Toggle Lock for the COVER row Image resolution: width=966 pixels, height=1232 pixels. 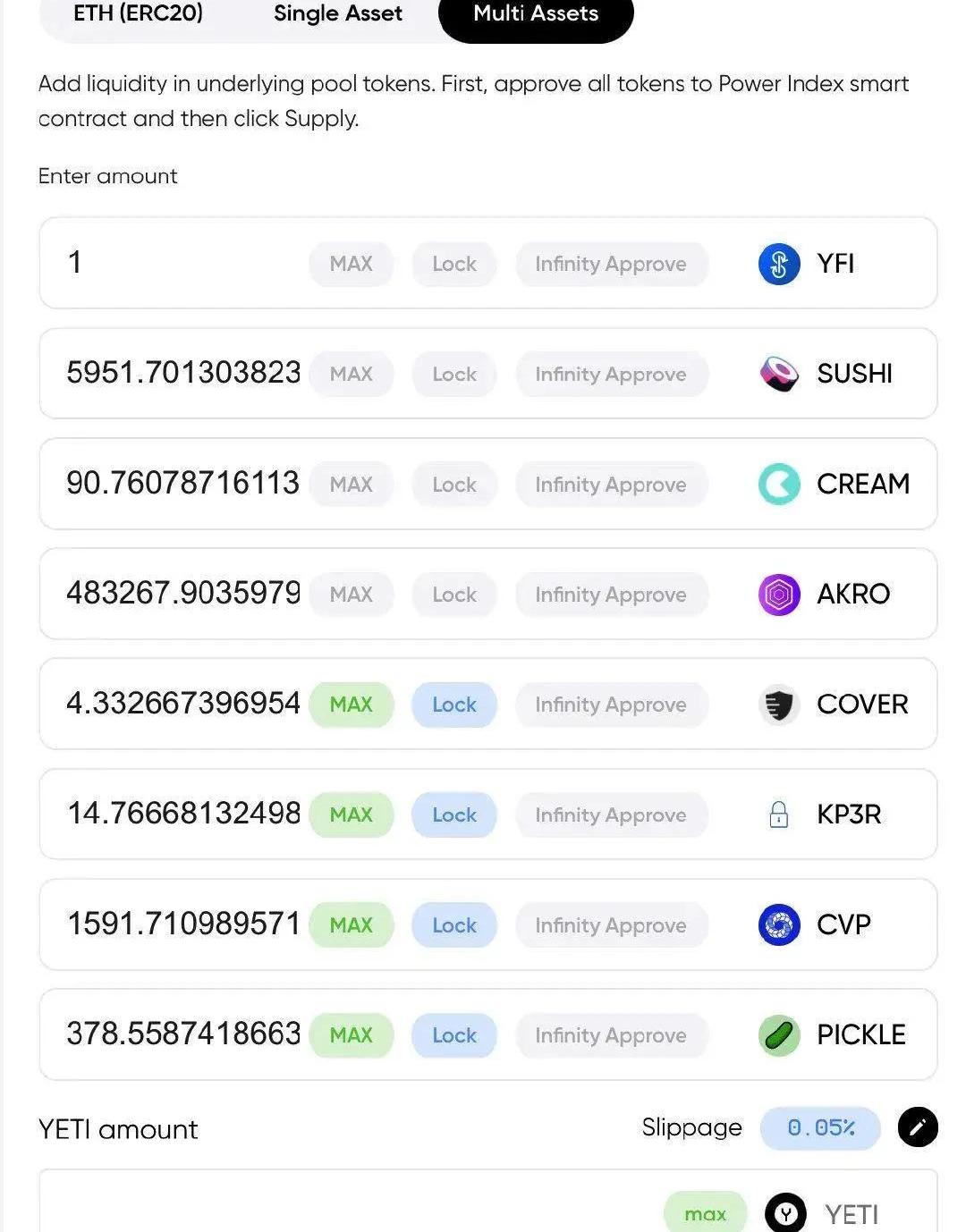pos(453,705)
